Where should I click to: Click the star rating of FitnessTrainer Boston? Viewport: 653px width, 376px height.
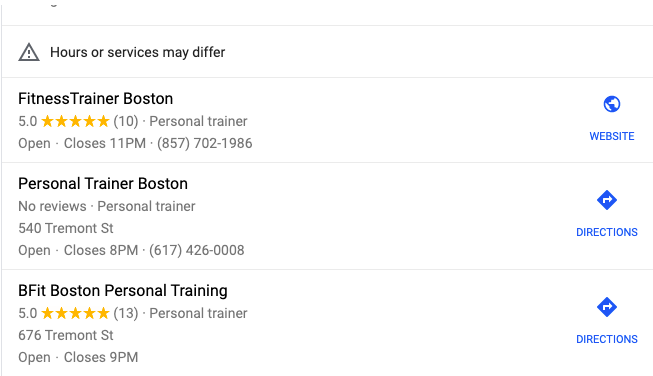point(75,121)
